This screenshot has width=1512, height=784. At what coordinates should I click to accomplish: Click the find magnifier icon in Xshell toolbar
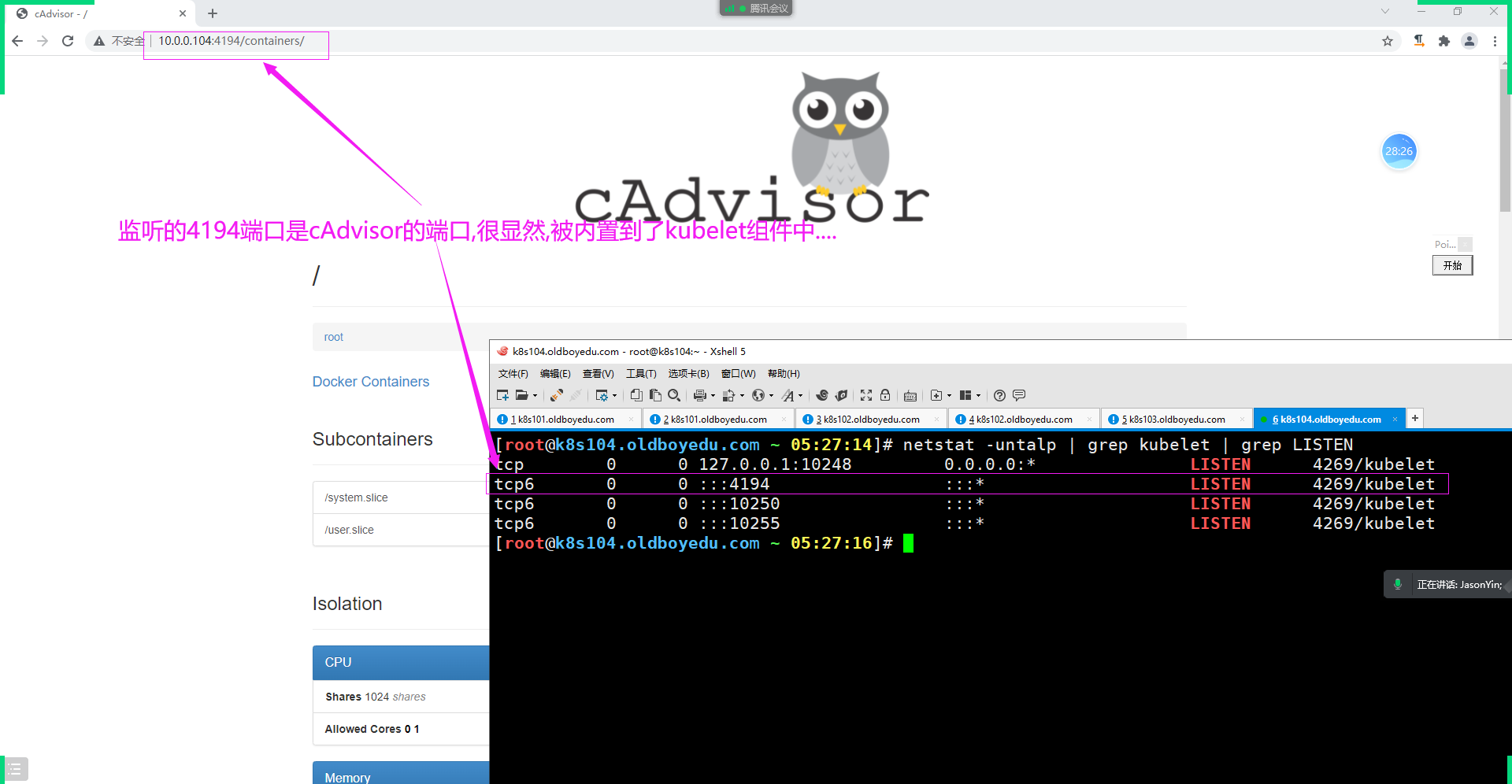(x=674, y=395)
